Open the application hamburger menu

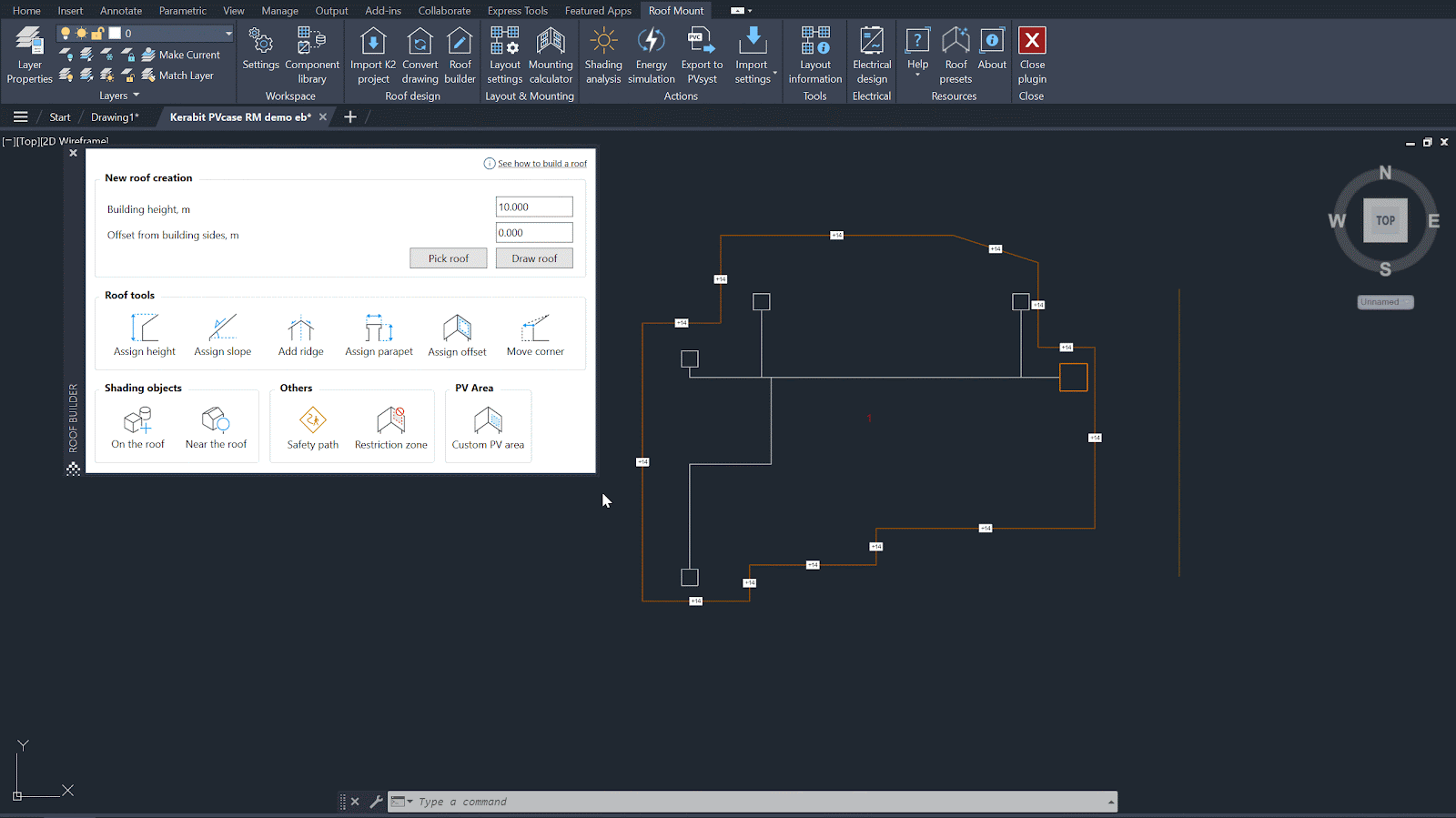tap(20, 116)
